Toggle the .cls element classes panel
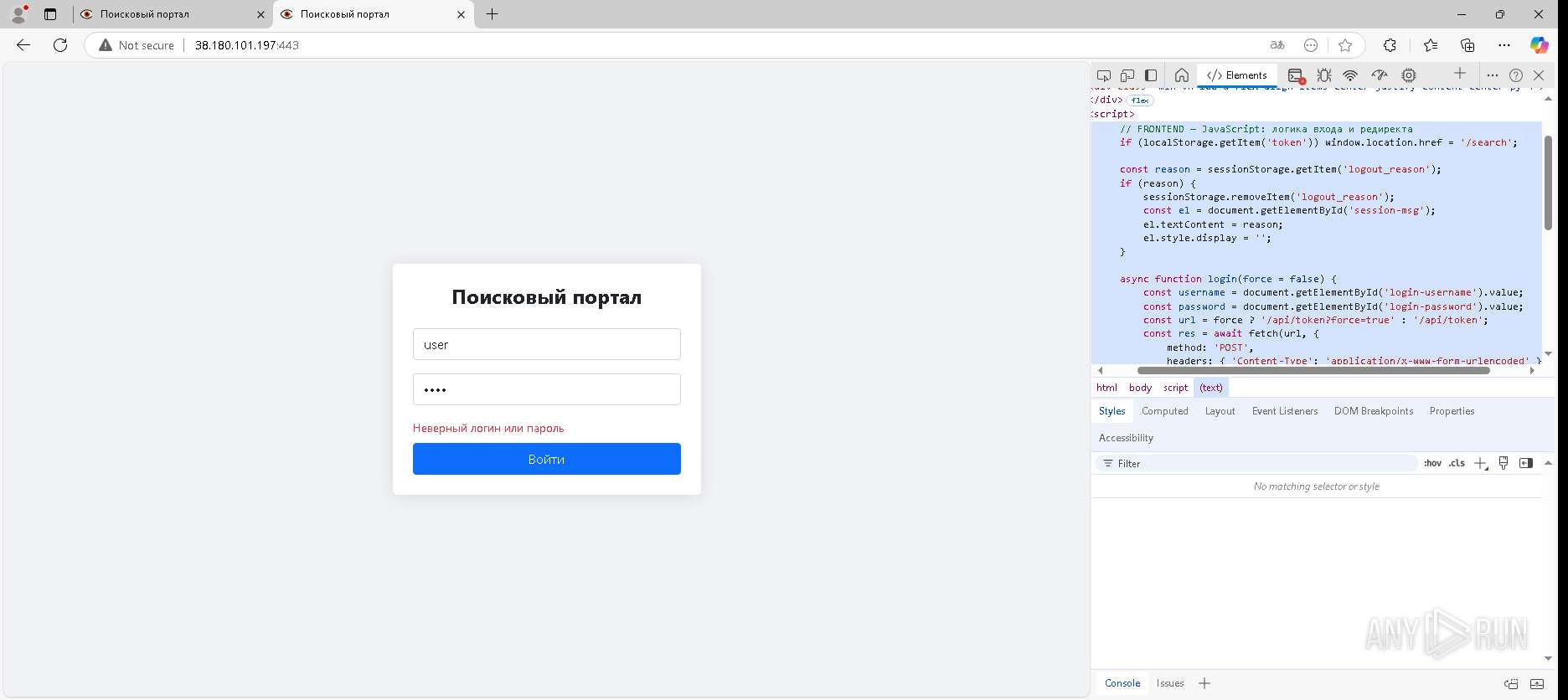 (1457, 463)
